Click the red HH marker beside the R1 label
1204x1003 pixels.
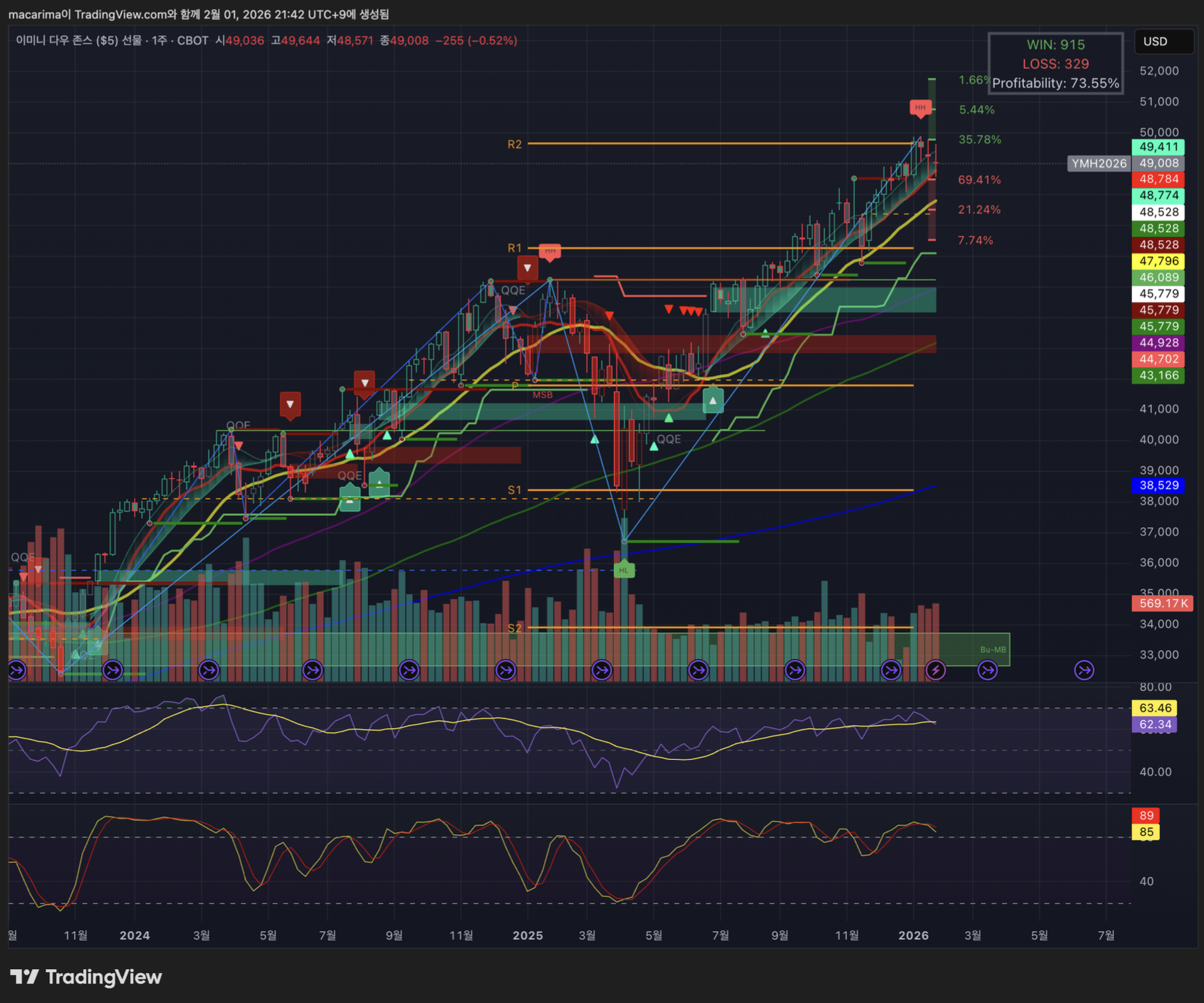tap(550, 251)
